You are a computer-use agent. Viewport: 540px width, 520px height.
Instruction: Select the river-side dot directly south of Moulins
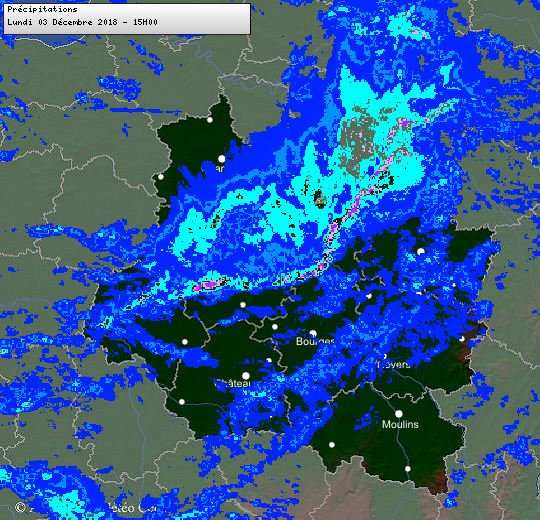407,469
